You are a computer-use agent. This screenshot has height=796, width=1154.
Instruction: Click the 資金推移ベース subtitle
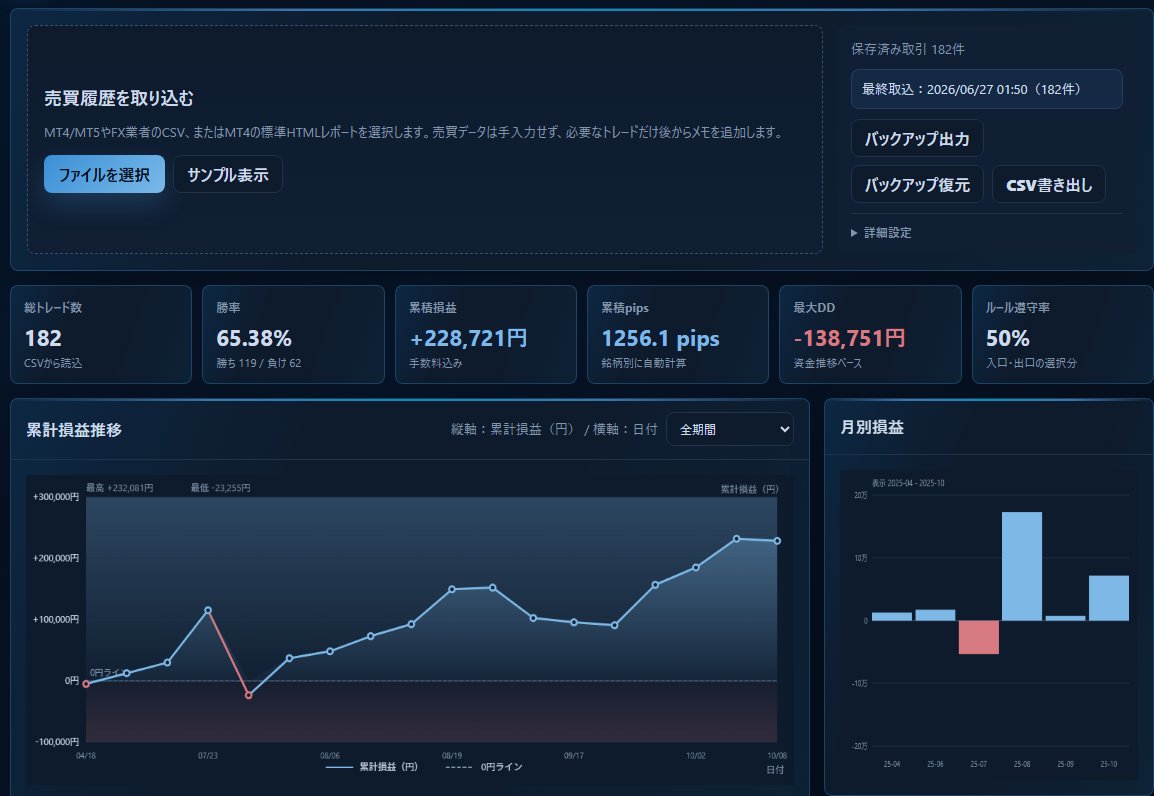click(x=827, y=363)
